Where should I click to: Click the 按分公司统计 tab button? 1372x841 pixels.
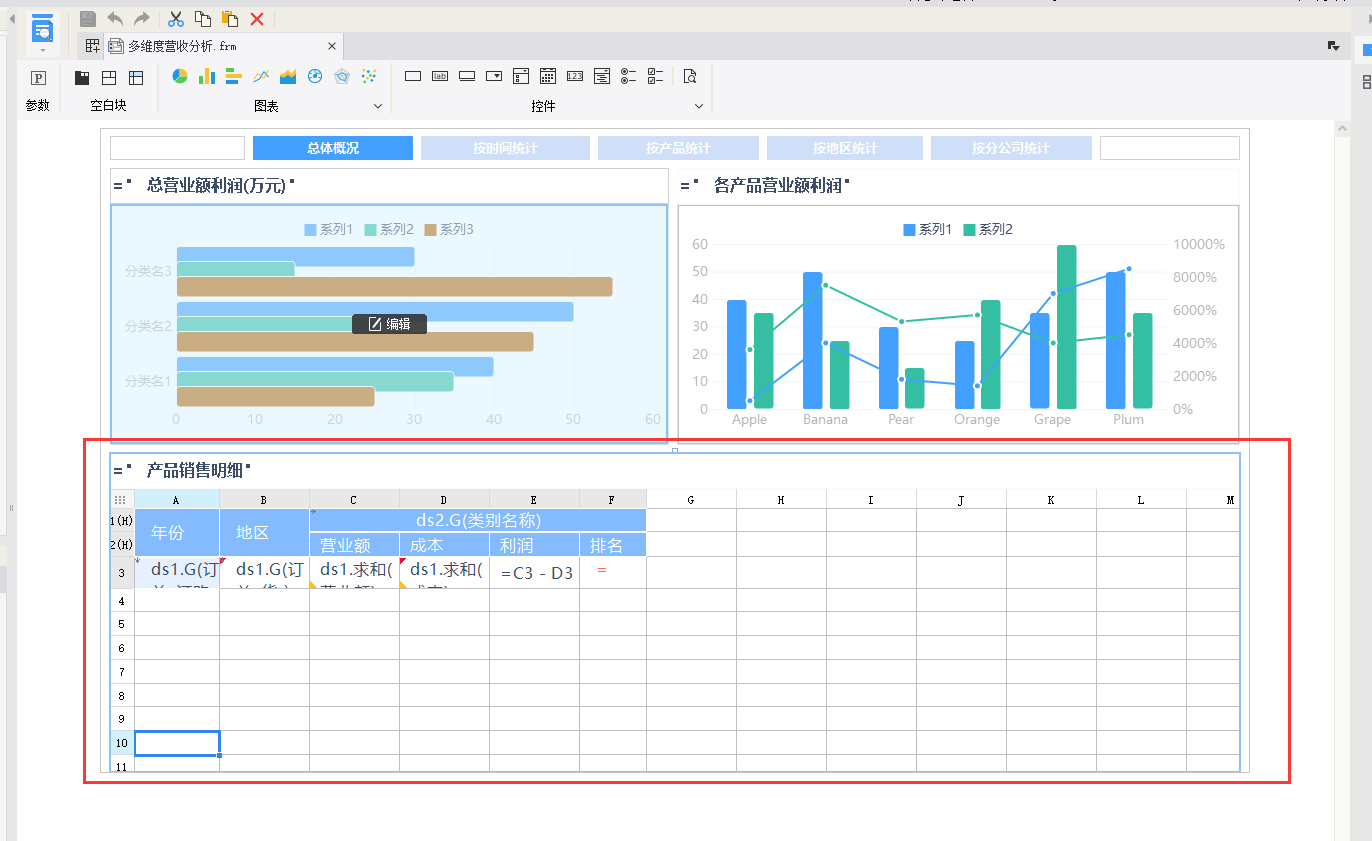pyautogui.click(x=1011, y=148)
